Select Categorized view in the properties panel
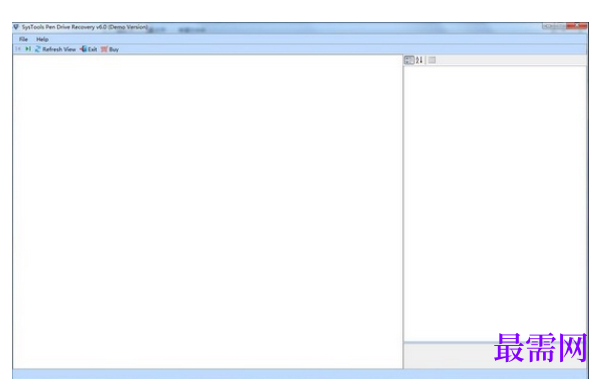This screenshot has height=379, width=606. tap(409, 60)
